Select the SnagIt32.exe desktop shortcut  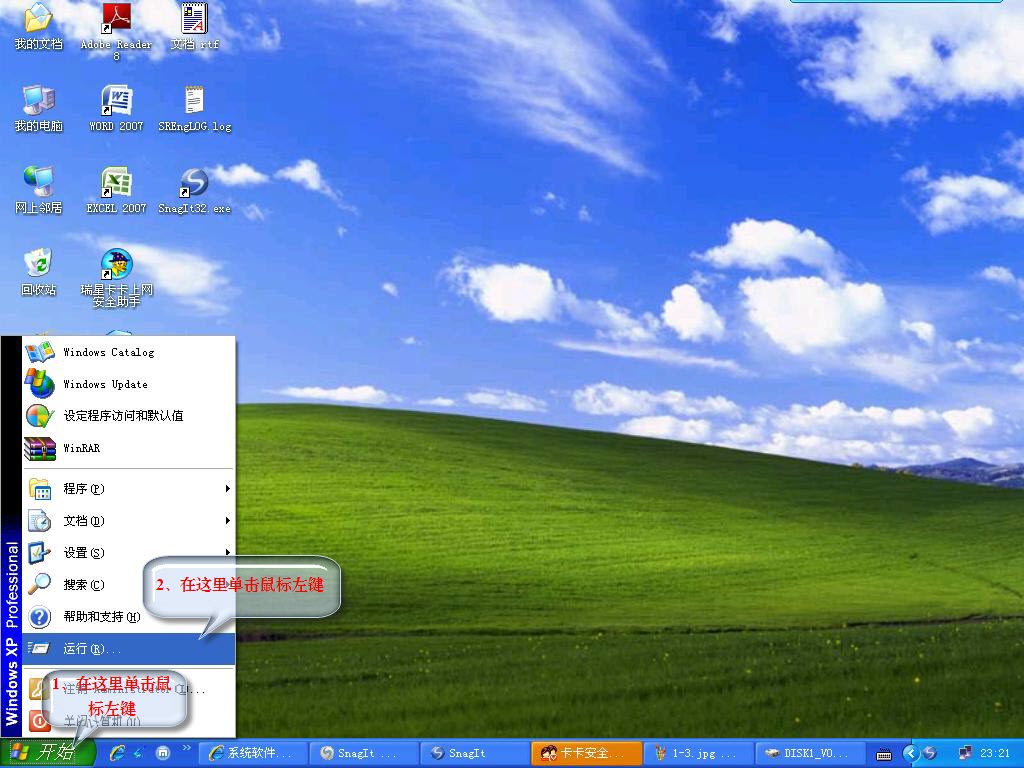195,190
